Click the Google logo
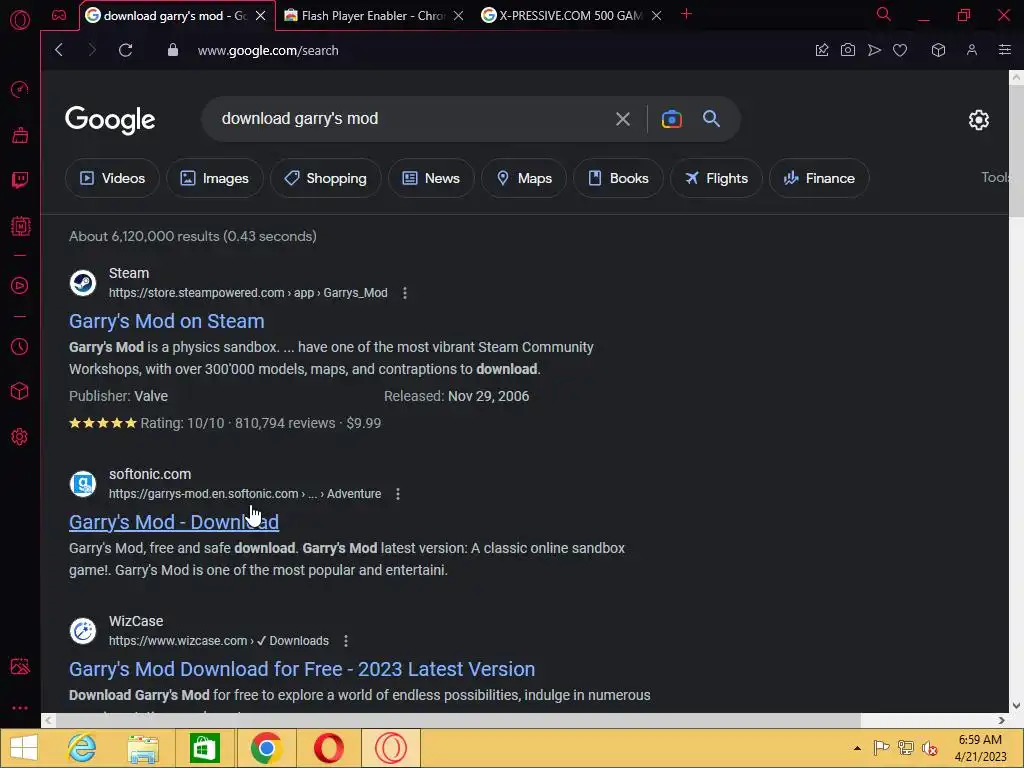 110,120
